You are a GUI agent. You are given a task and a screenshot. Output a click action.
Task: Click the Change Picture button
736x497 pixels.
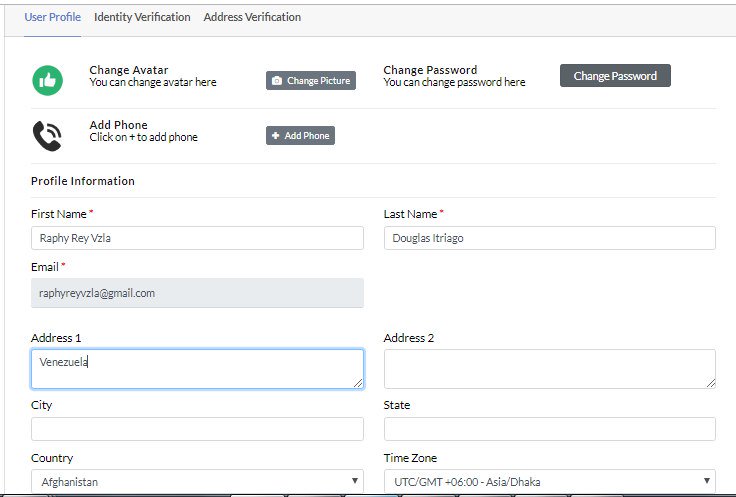coord(311,80)
